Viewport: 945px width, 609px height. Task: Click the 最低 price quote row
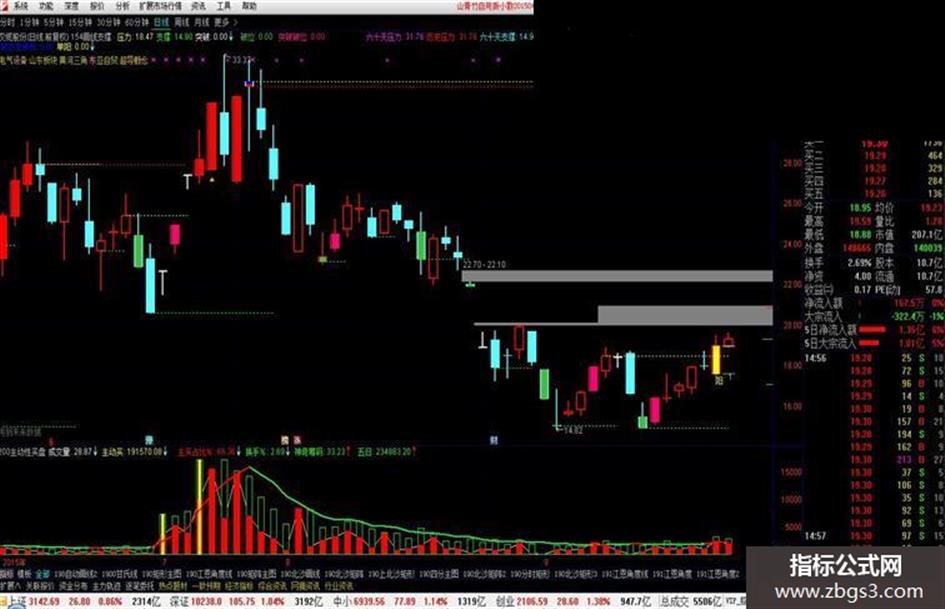click(838, 235)
